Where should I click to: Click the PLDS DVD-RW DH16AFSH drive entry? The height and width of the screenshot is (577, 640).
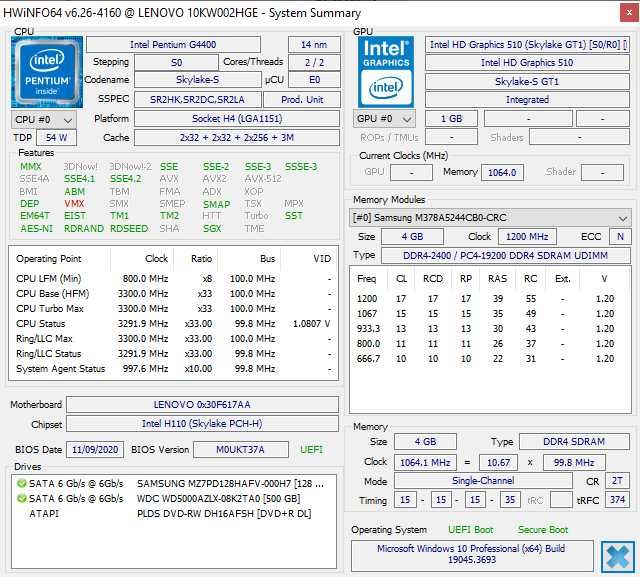click(x=174, y=514)
